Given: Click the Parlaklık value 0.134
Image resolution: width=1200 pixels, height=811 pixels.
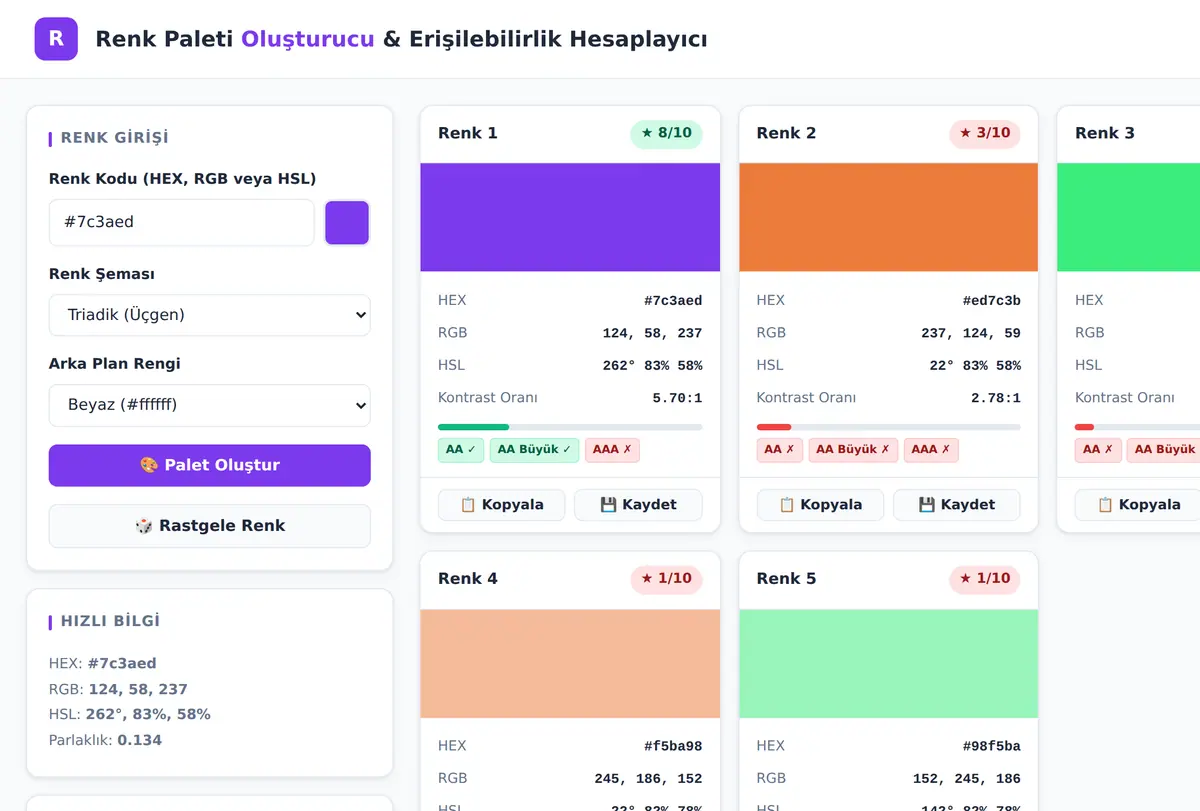Looking at the screenshot, I should click(139, 741).
